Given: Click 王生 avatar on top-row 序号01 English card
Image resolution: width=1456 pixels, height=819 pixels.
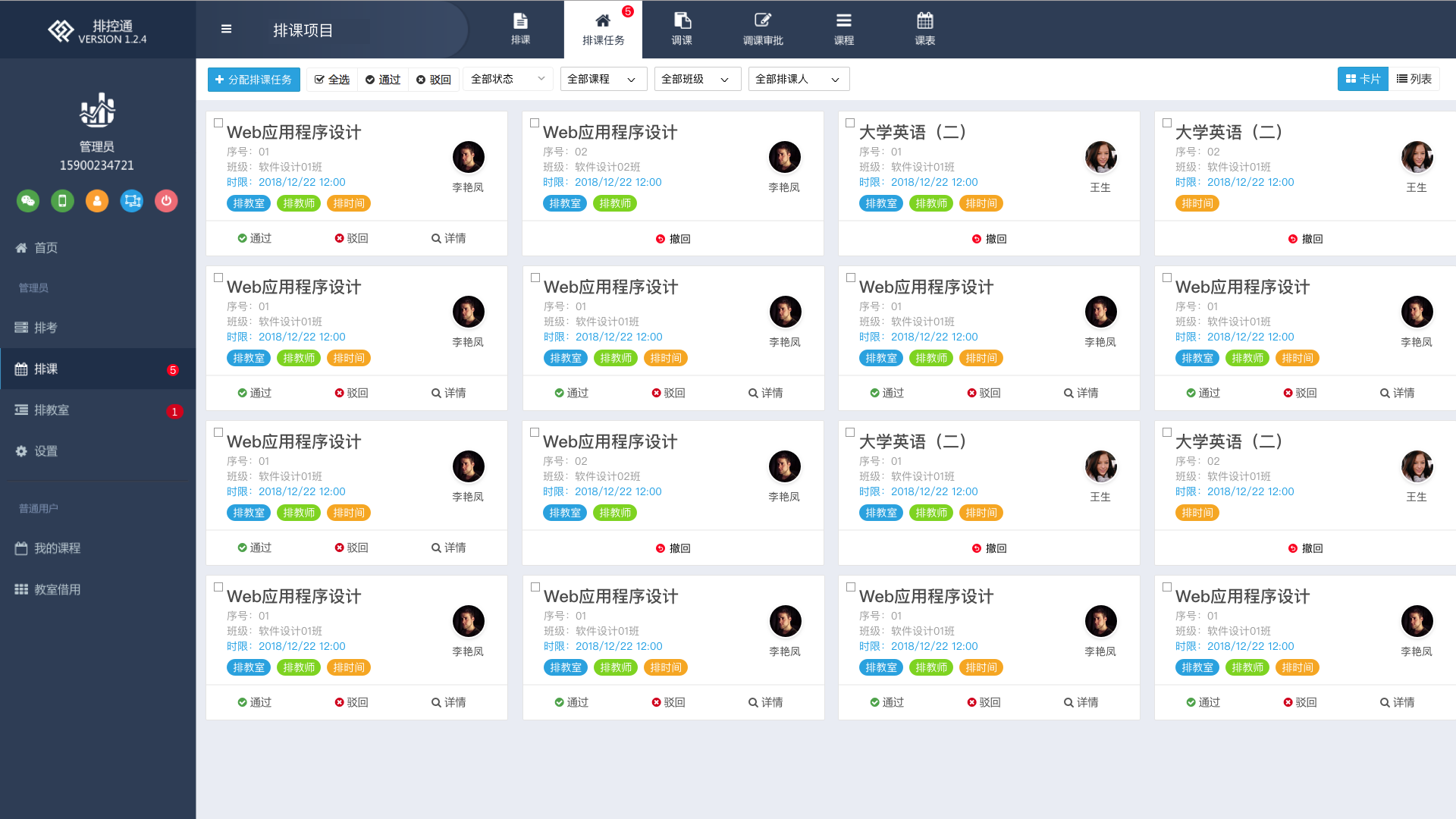Looking at the screenshot, I should [x=1101, y=157].
